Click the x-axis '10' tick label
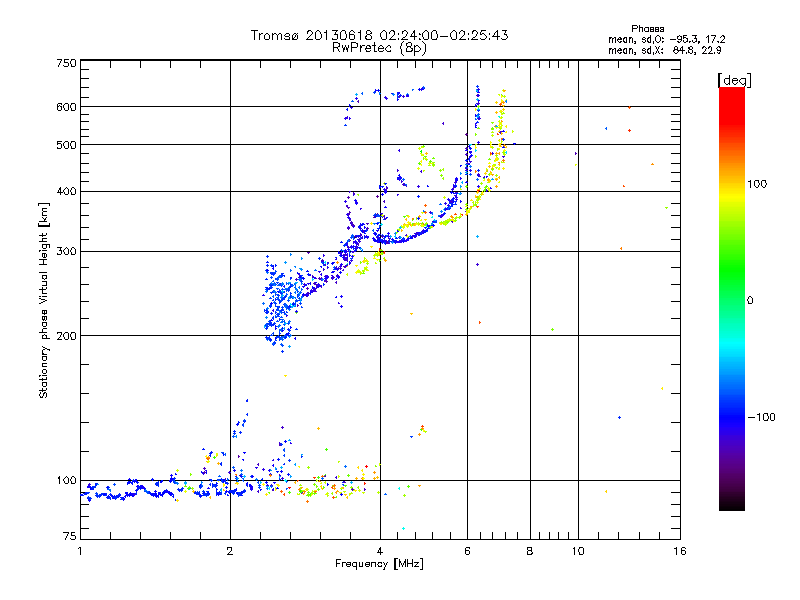 [x=578, y=551]
